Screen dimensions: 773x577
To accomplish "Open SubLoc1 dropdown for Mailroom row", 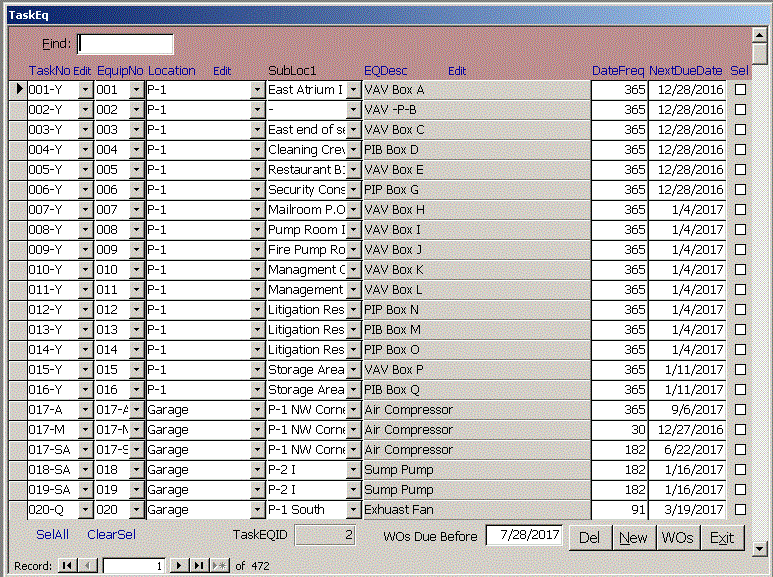I will (x=353, y=210).
